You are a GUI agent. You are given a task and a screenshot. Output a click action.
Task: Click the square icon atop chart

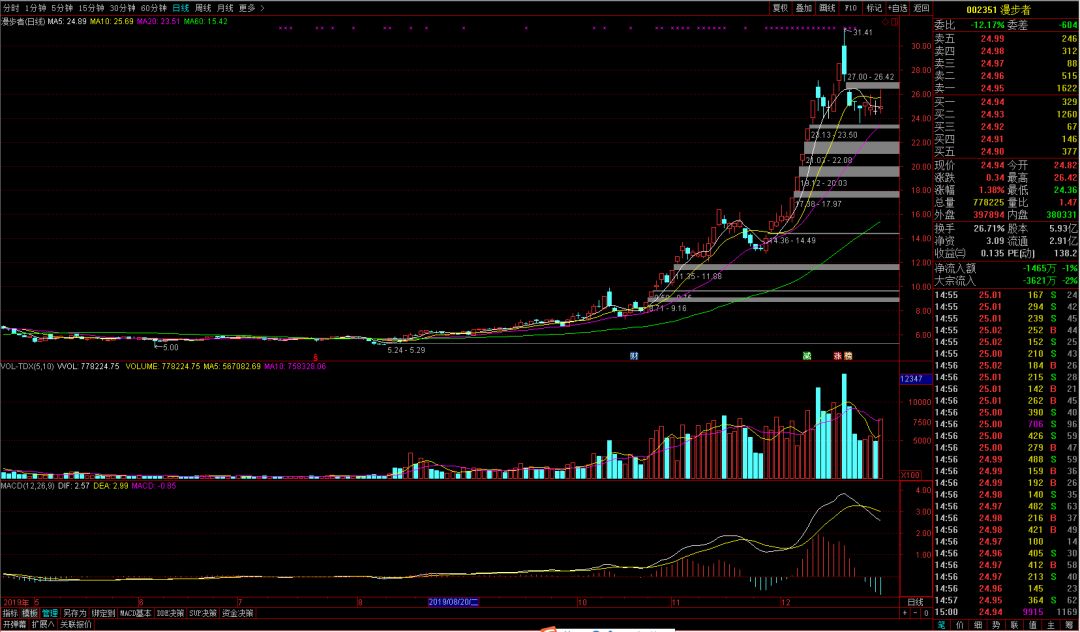coord(895,22)
